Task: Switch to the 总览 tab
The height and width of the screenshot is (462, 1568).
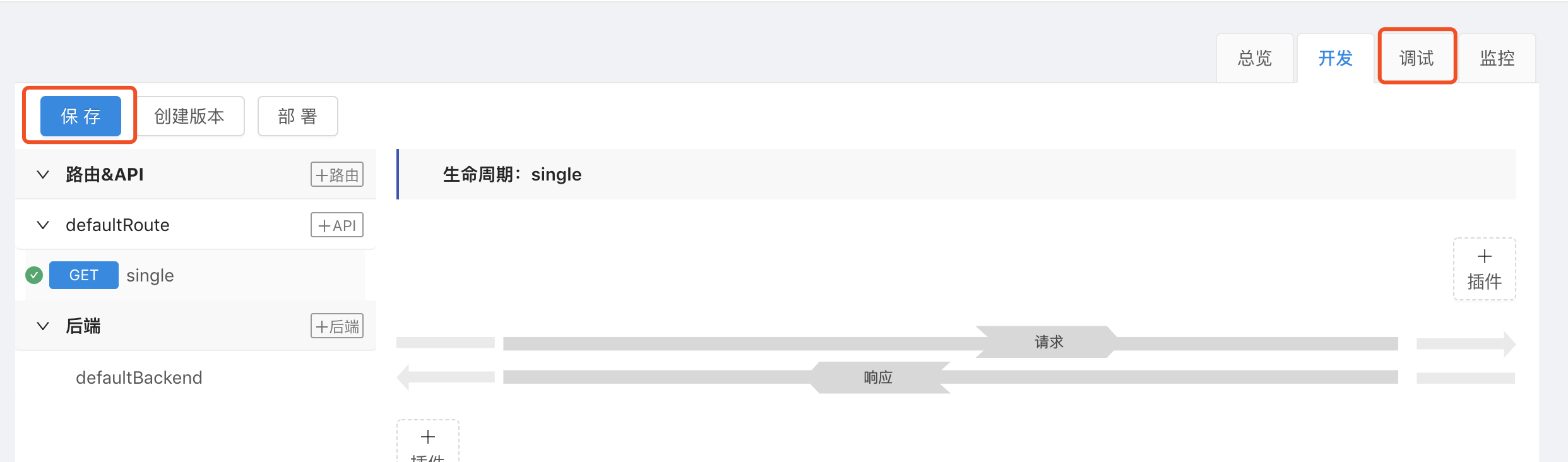Action: click(1254, 59)
